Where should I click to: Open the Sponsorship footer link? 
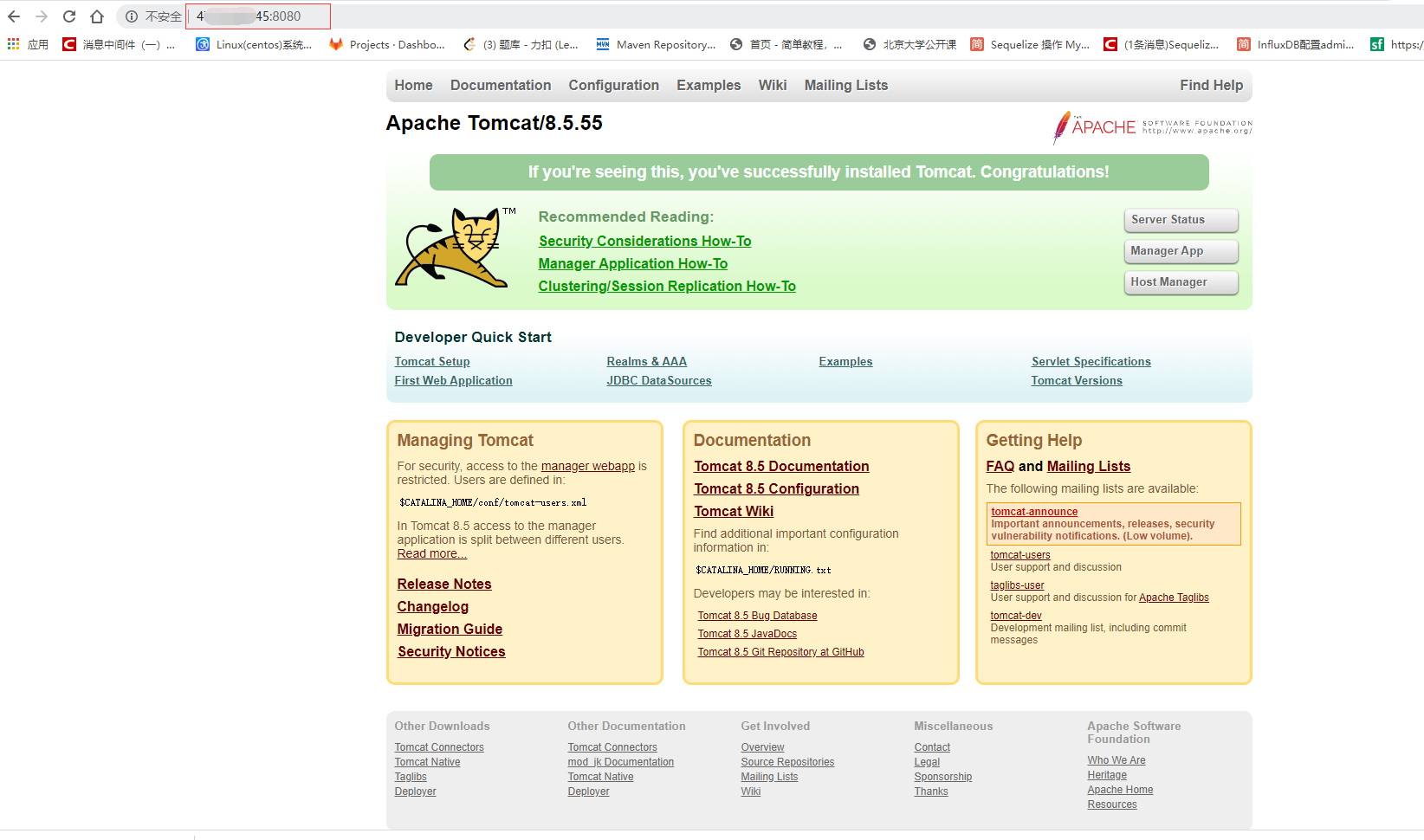click(943, 777)
